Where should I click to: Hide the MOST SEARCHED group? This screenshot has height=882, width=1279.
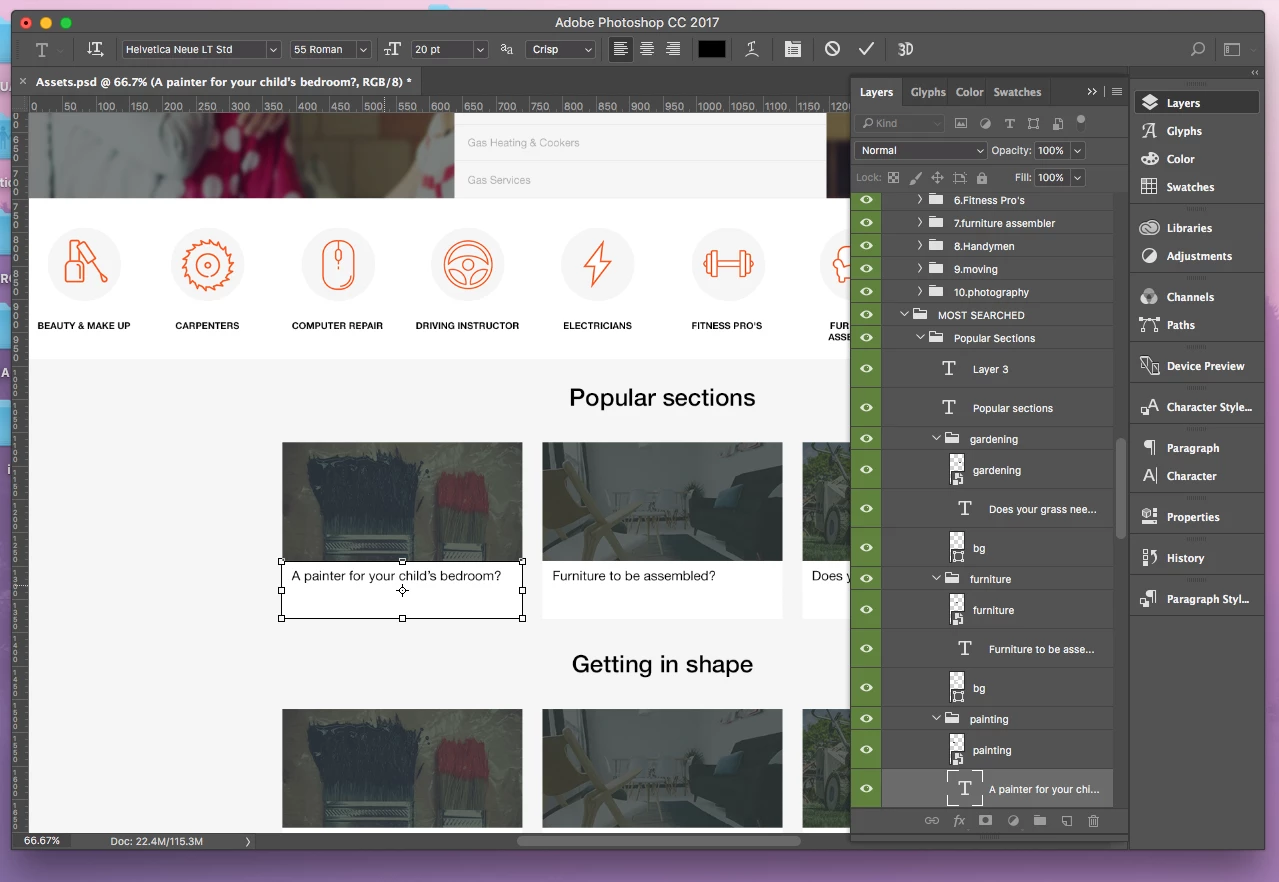pyautogui.click(x=866, y=315)
